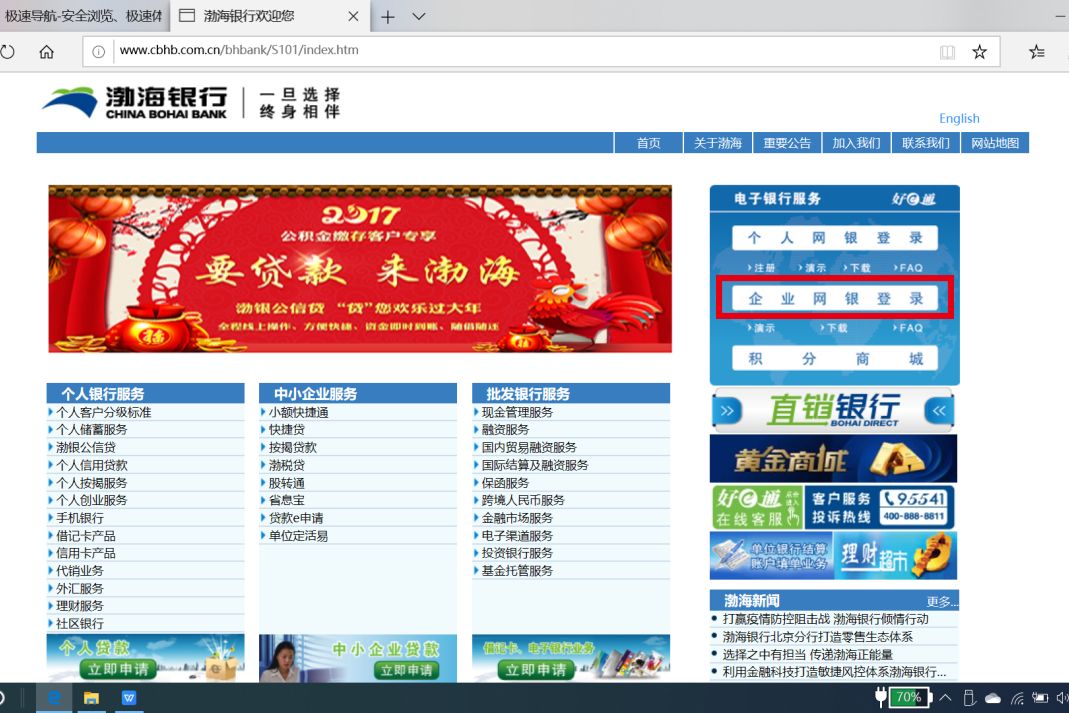Click Wi-Fi network icon in tray
The image size is (1069, 713).
1017,698
